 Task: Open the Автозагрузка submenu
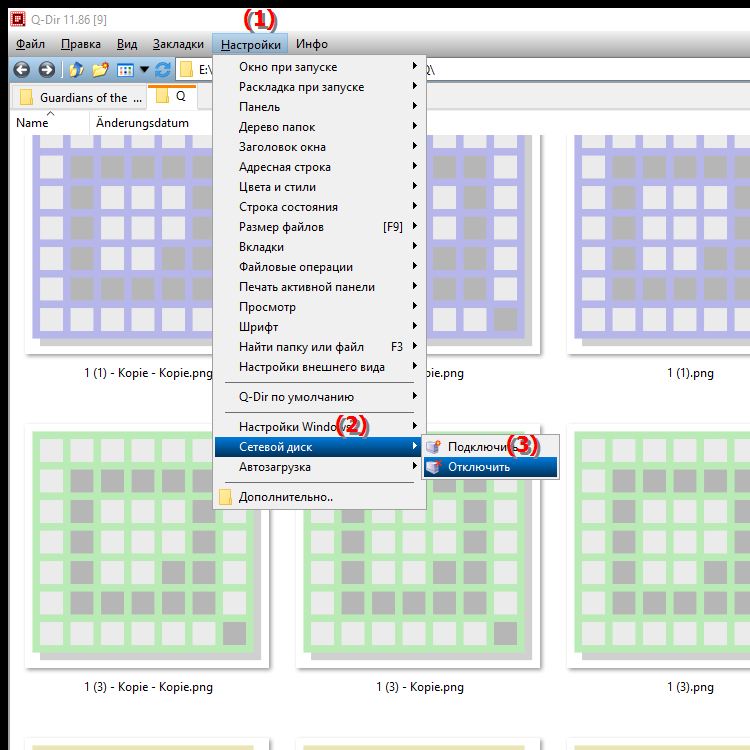pyautogui.click(x=320, y=467)
